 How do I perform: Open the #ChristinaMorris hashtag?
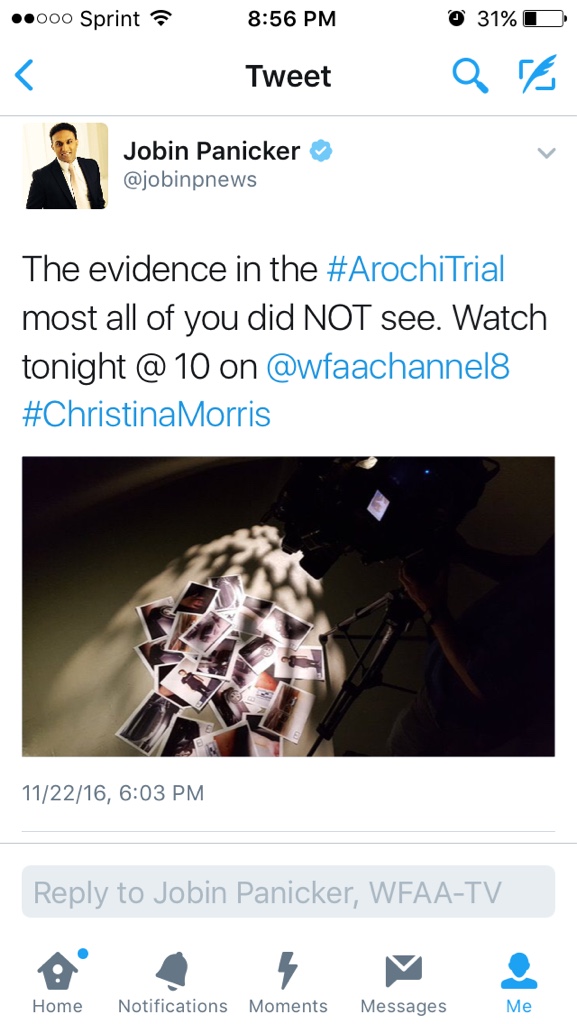click(x=146, y=415)
